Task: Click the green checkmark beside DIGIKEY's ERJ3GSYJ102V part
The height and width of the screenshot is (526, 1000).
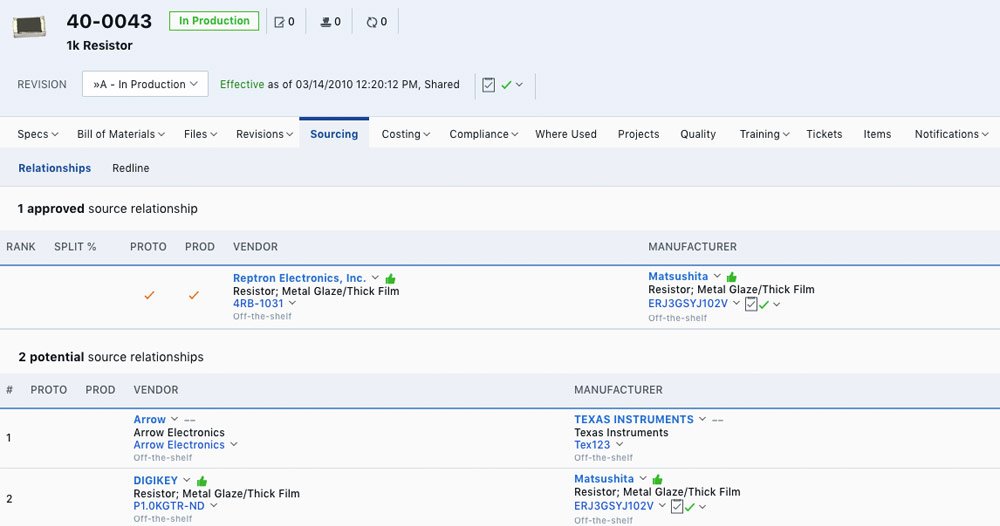Action: pos(690,507)
